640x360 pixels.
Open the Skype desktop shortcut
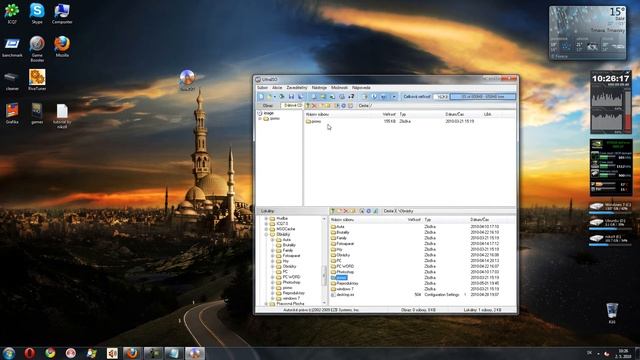[37, 13]
